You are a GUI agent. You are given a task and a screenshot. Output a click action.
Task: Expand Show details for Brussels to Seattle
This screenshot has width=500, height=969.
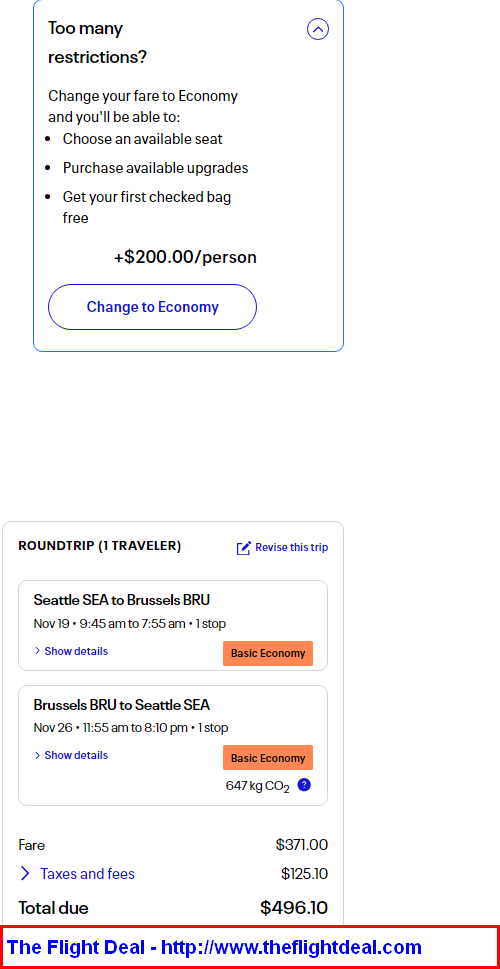click(x=71, y=755)
